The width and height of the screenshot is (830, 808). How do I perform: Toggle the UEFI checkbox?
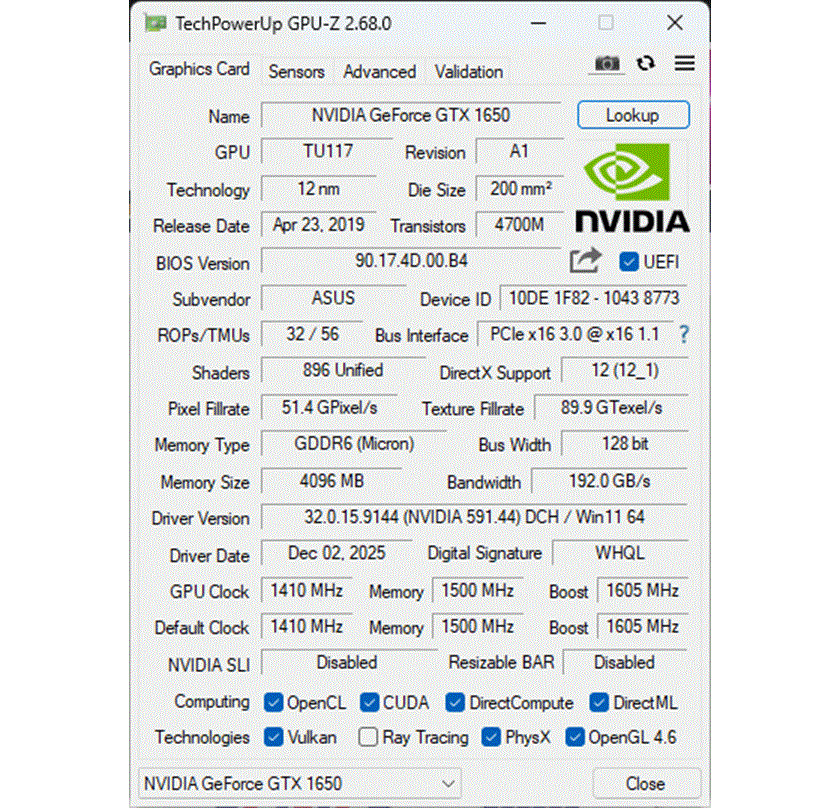pos(629,262)
